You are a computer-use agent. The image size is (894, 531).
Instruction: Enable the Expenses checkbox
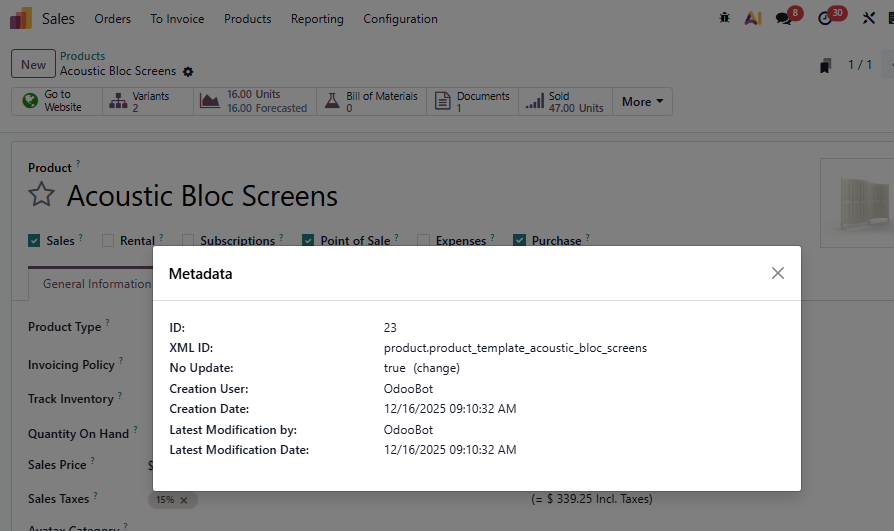click(x=424, y=241)
